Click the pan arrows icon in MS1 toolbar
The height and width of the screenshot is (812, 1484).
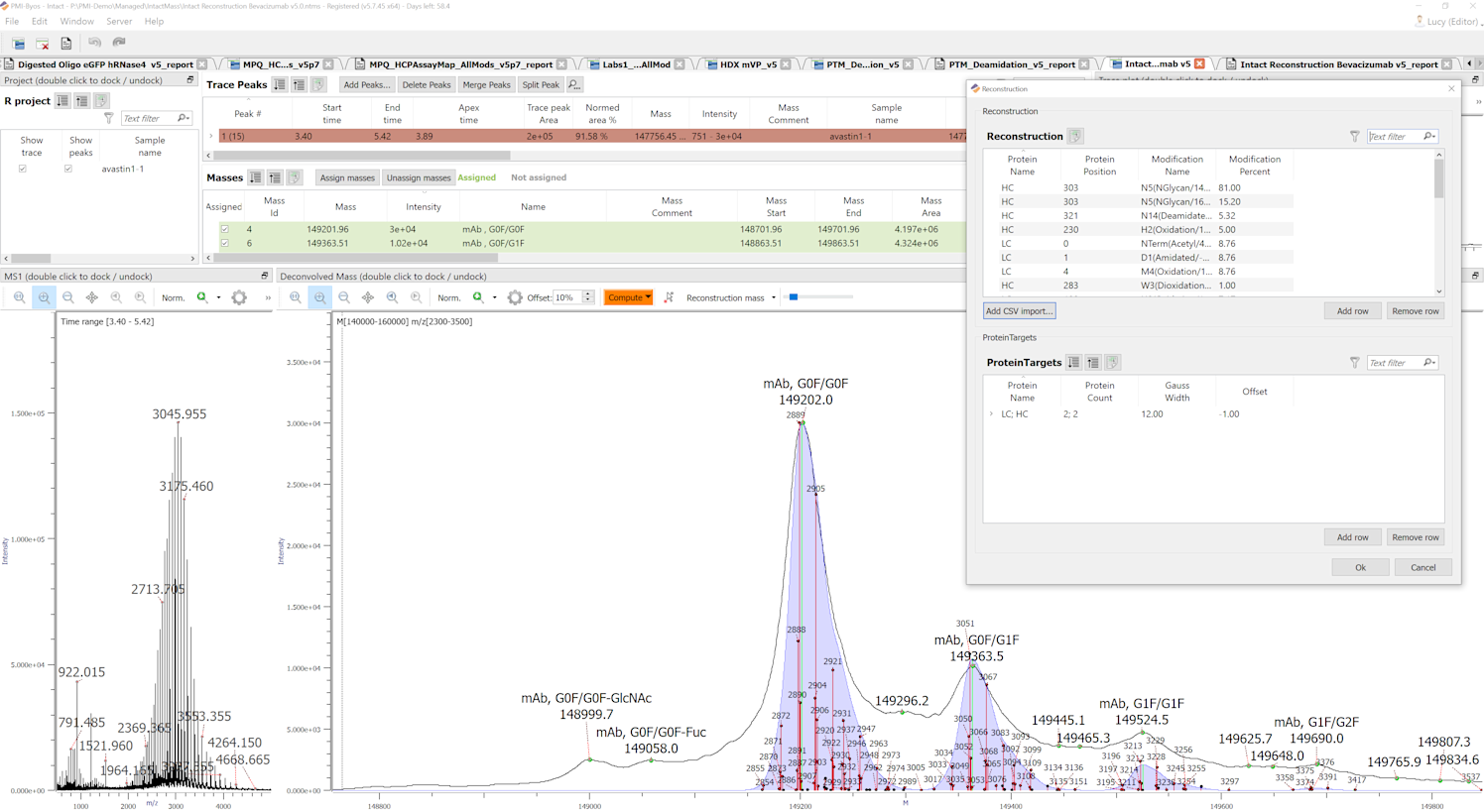92,297
